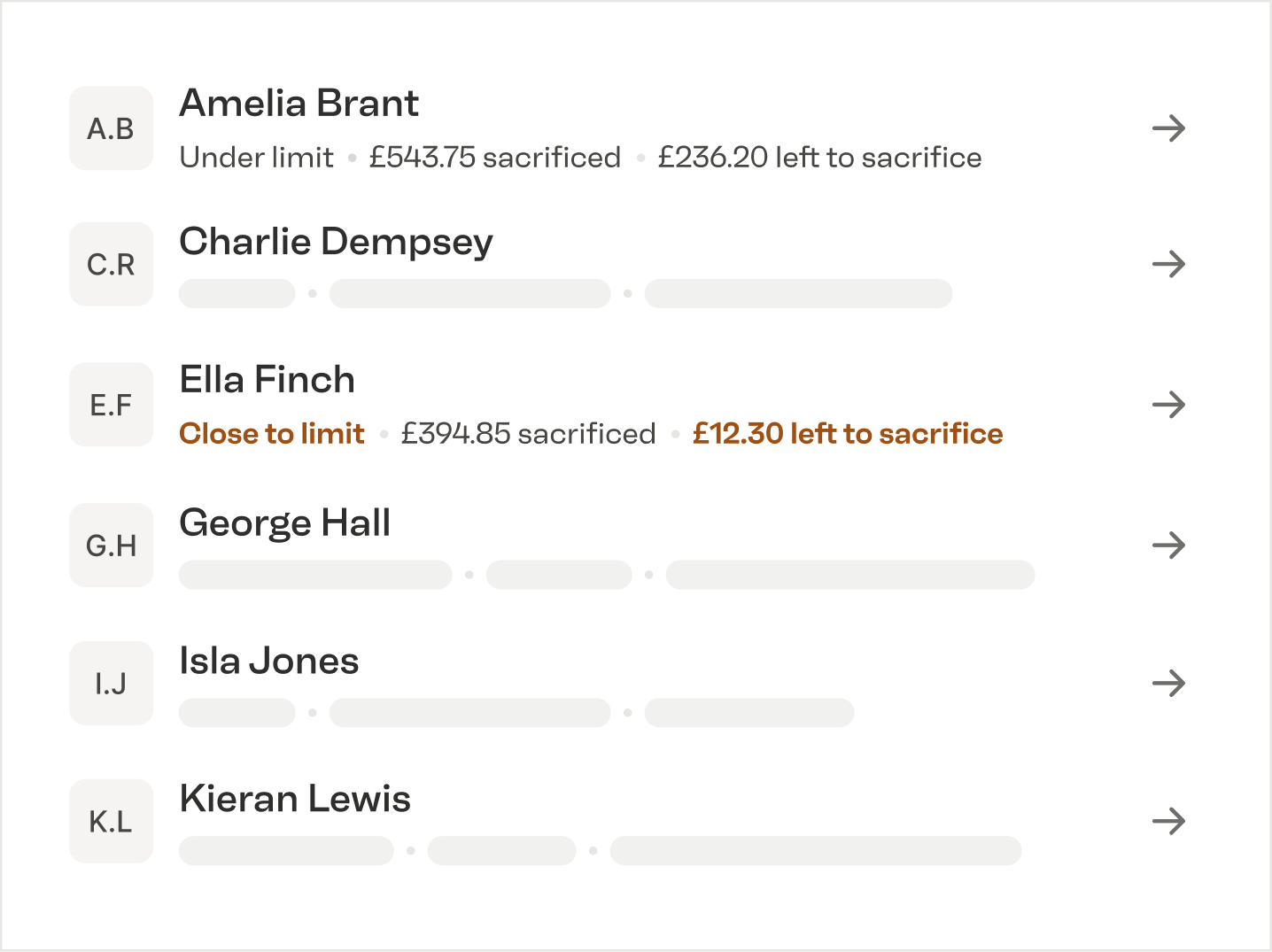Image resolution: width=1272 pixels, height=952 pixels.
Task: Select the George Hall name entry
Action: [x=284, y=522]
